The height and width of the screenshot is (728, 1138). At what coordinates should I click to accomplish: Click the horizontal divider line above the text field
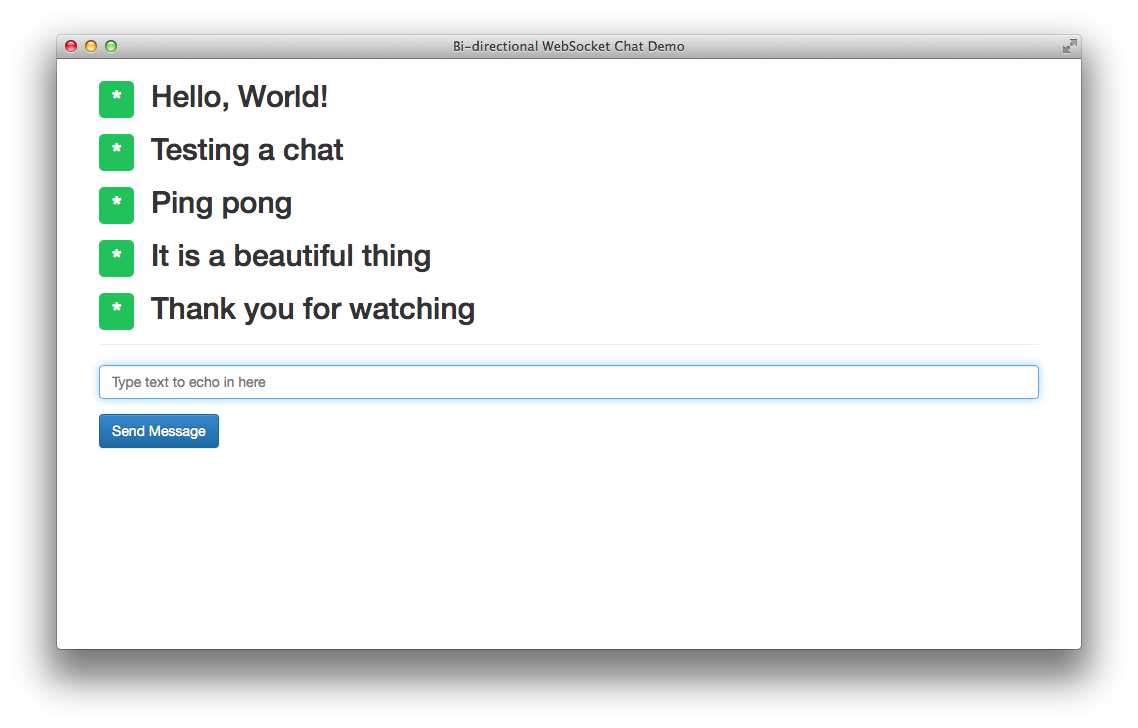568,344
